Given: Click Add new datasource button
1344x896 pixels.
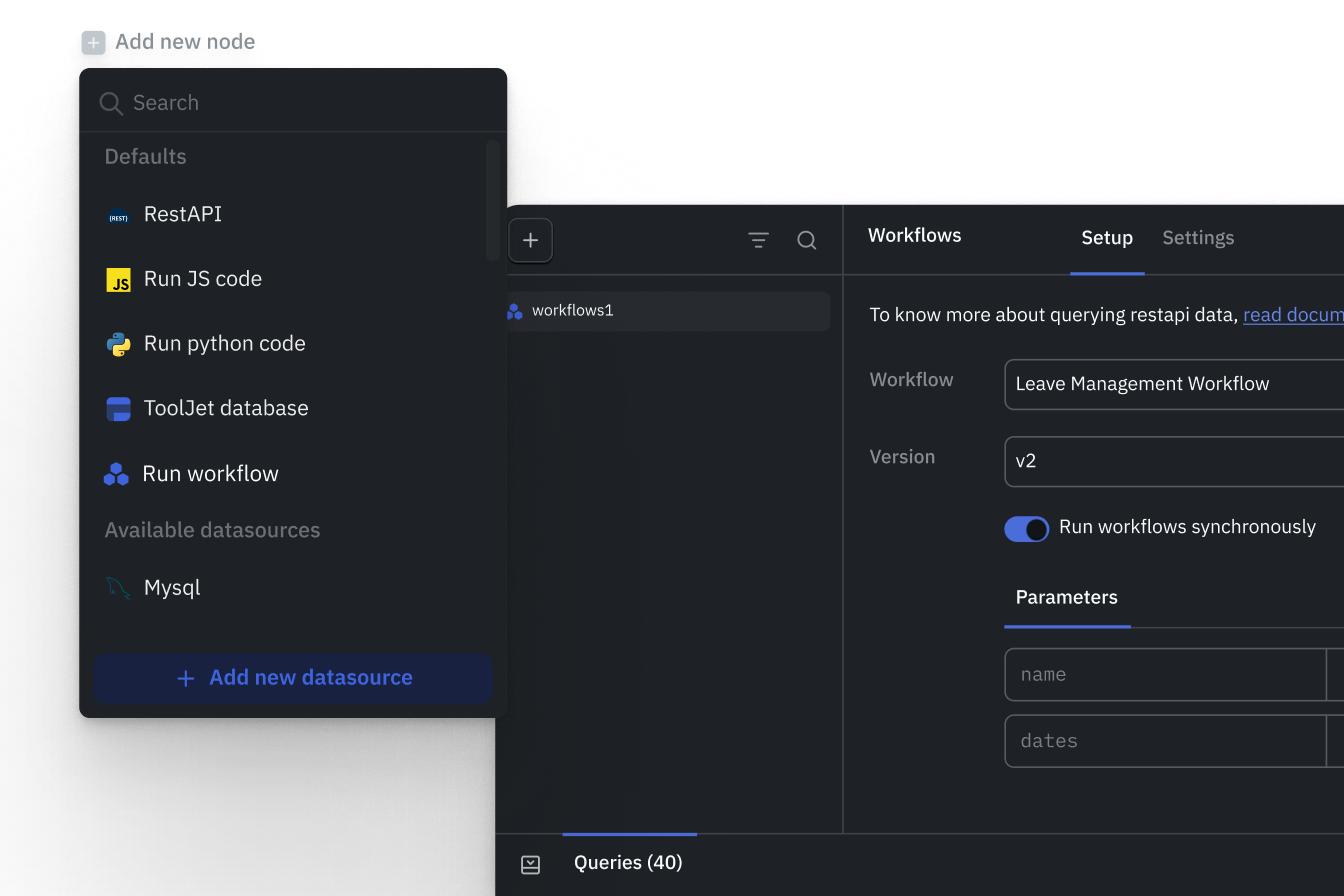Looking at the screenshot, I should click(293, 678).
